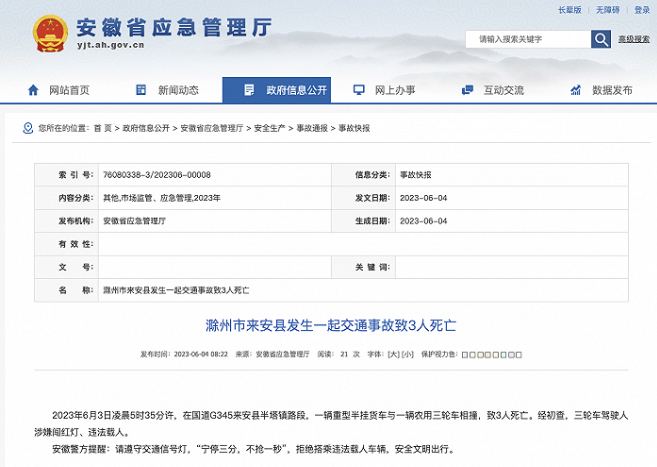Image resolution: width=657 pixels, height=467 pixels.
Task: Open the 数据发布 tab label
Action: [x=612, y=90]
